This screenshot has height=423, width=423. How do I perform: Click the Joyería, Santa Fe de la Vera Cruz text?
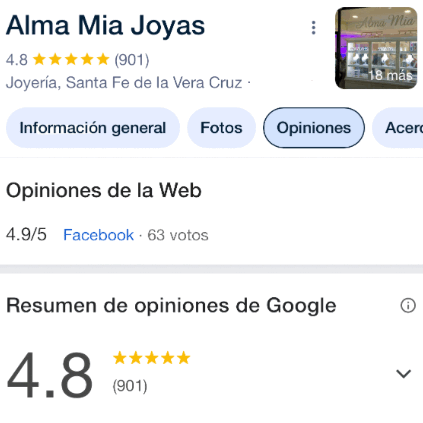pyautogui.click(x=124, y=83)
